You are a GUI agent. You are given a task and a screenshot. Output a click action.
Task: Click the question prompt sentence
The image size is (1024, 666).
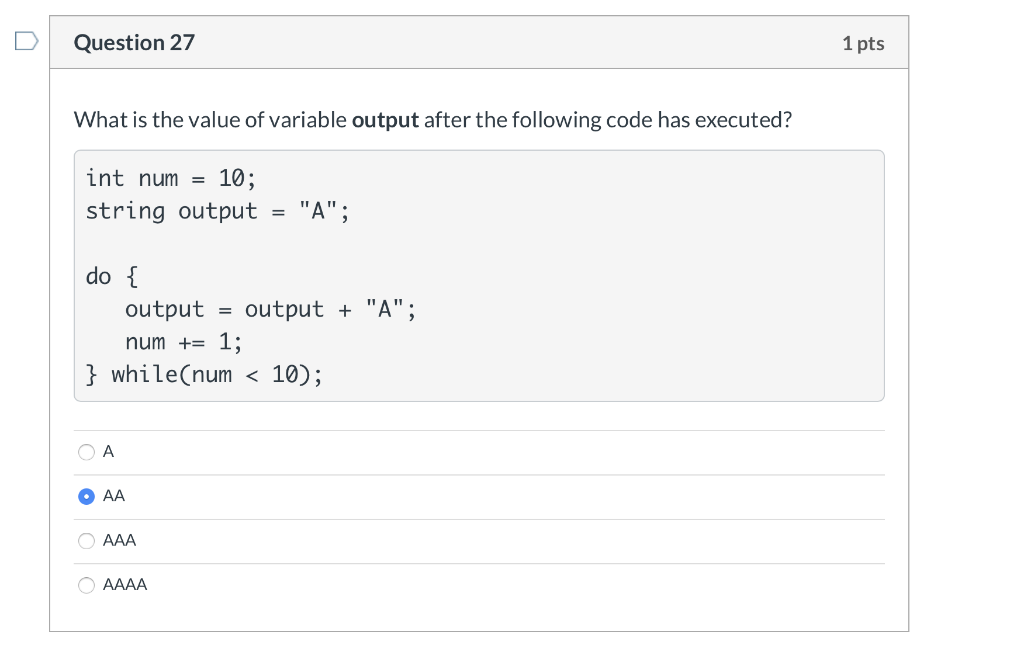tap(432, 120)
